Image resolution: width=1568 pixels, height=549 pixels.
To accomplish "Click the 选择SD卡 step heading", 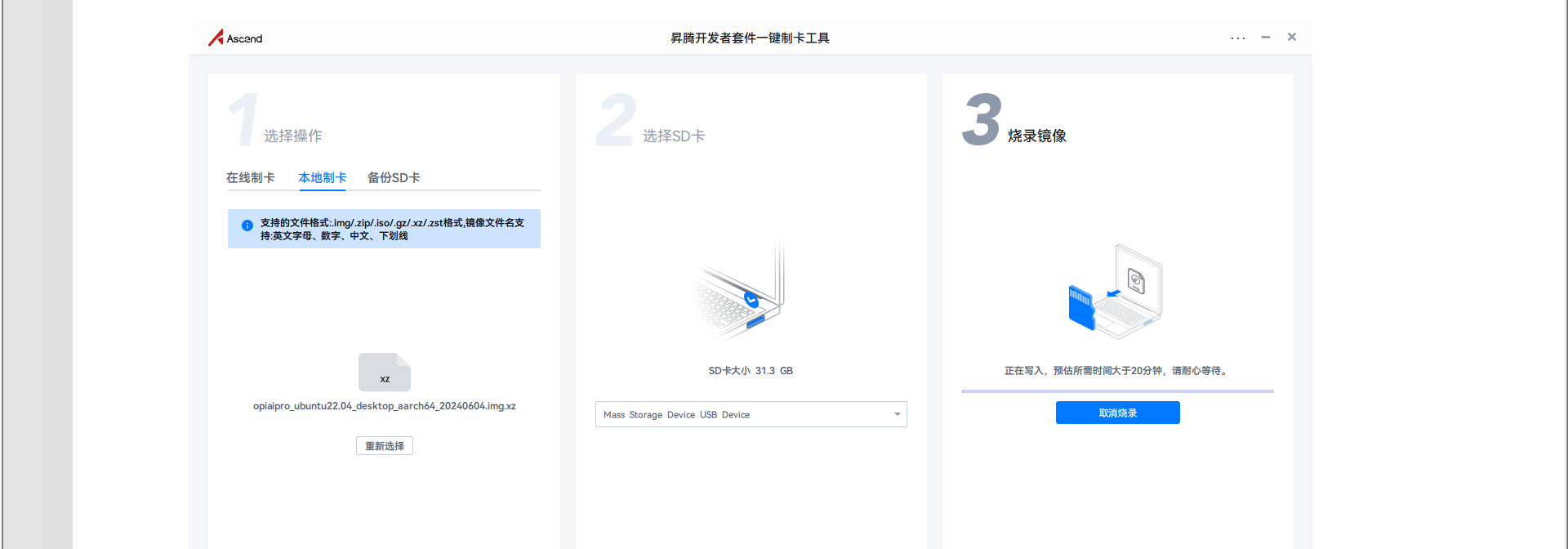I will 674,136.
